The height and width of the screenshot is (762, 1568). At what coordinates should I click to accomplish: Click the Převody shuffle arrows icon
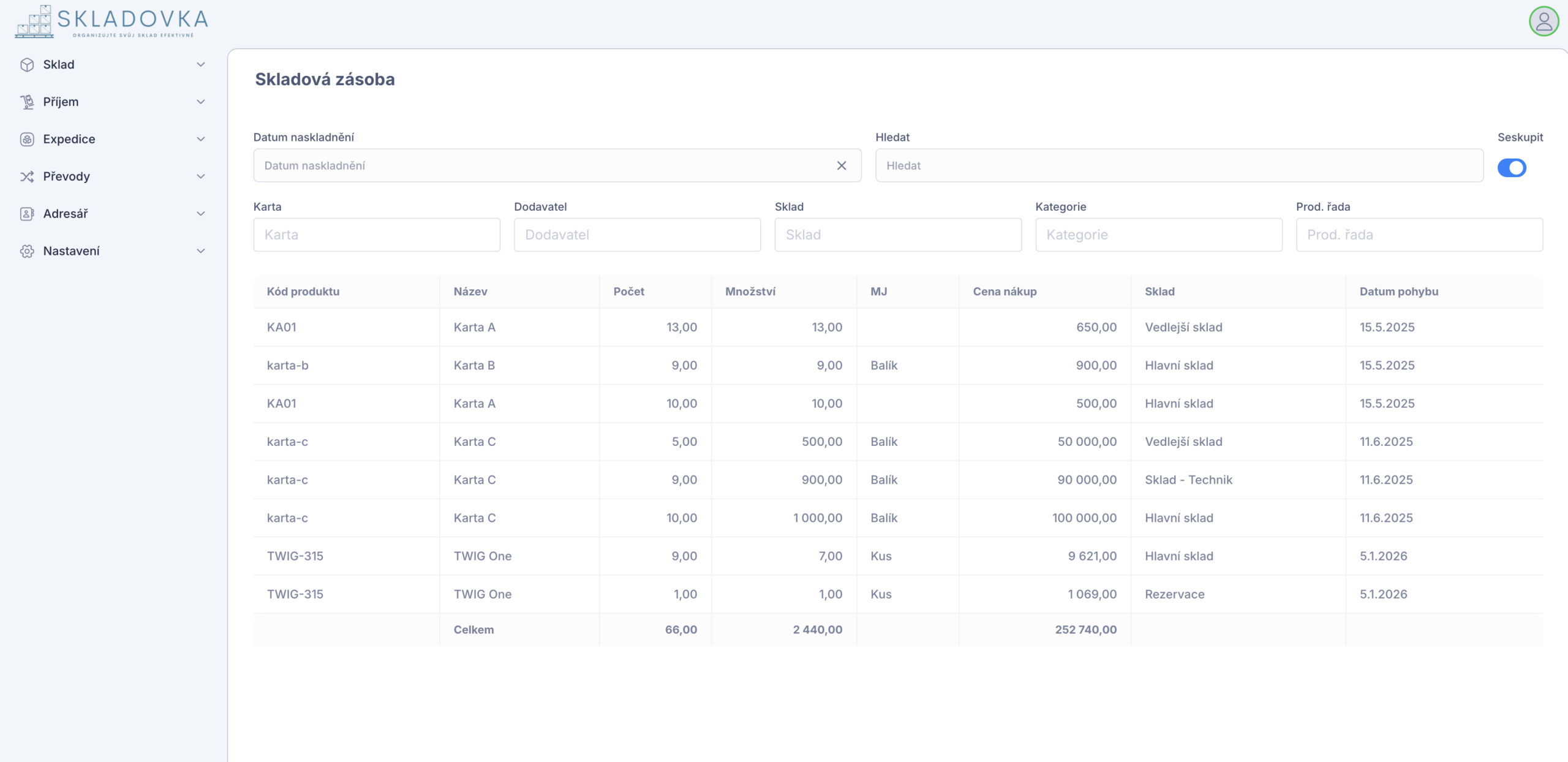pyautogui.click(x=27, y=177)
